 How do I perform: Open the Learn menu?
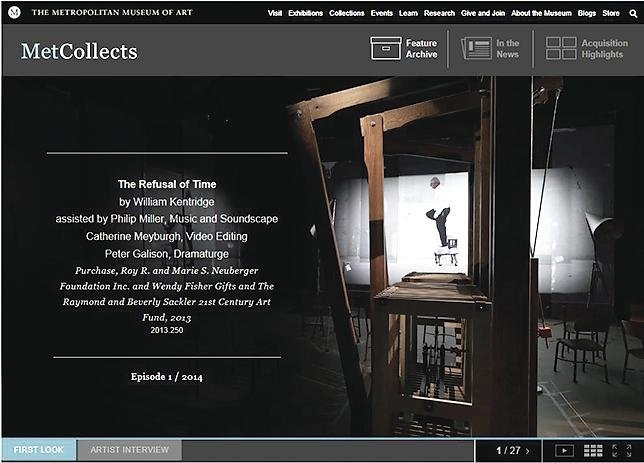pyautogui.click(x=408, y=13)
